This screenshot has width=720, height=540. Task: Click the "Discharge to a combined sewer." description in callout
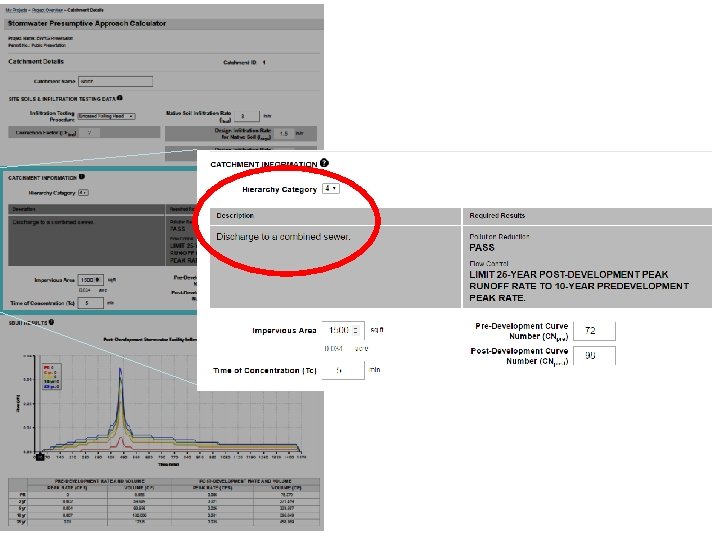[x=283, y=237]
